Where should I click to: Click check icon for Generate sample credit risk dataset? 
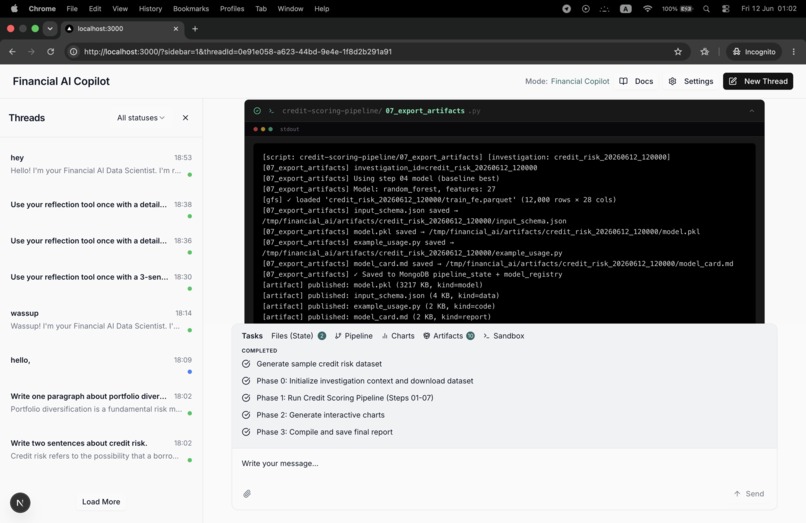coord(246,364)
